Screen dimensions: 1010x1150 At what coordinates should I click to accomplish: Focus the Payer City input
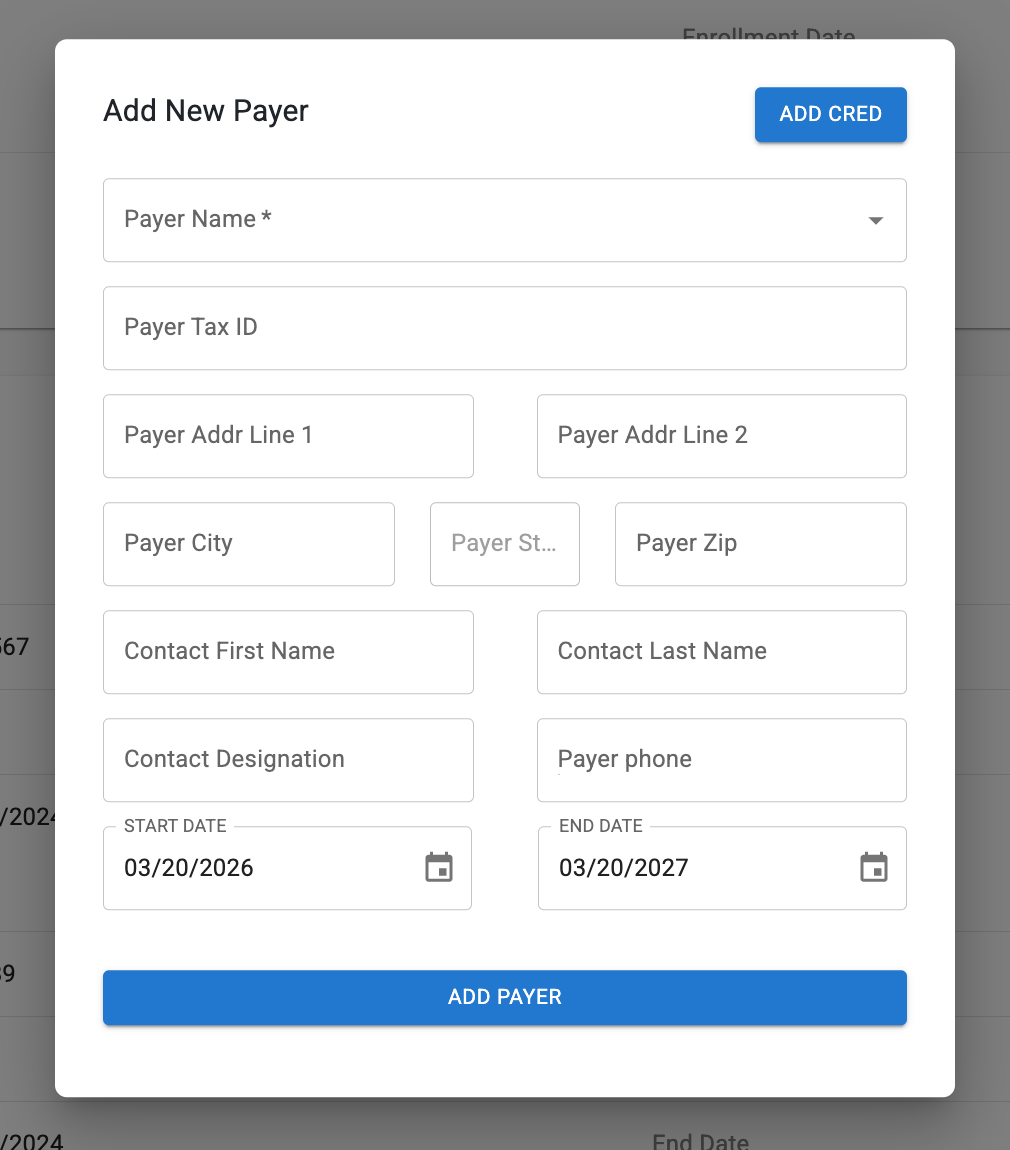[248, 544]
